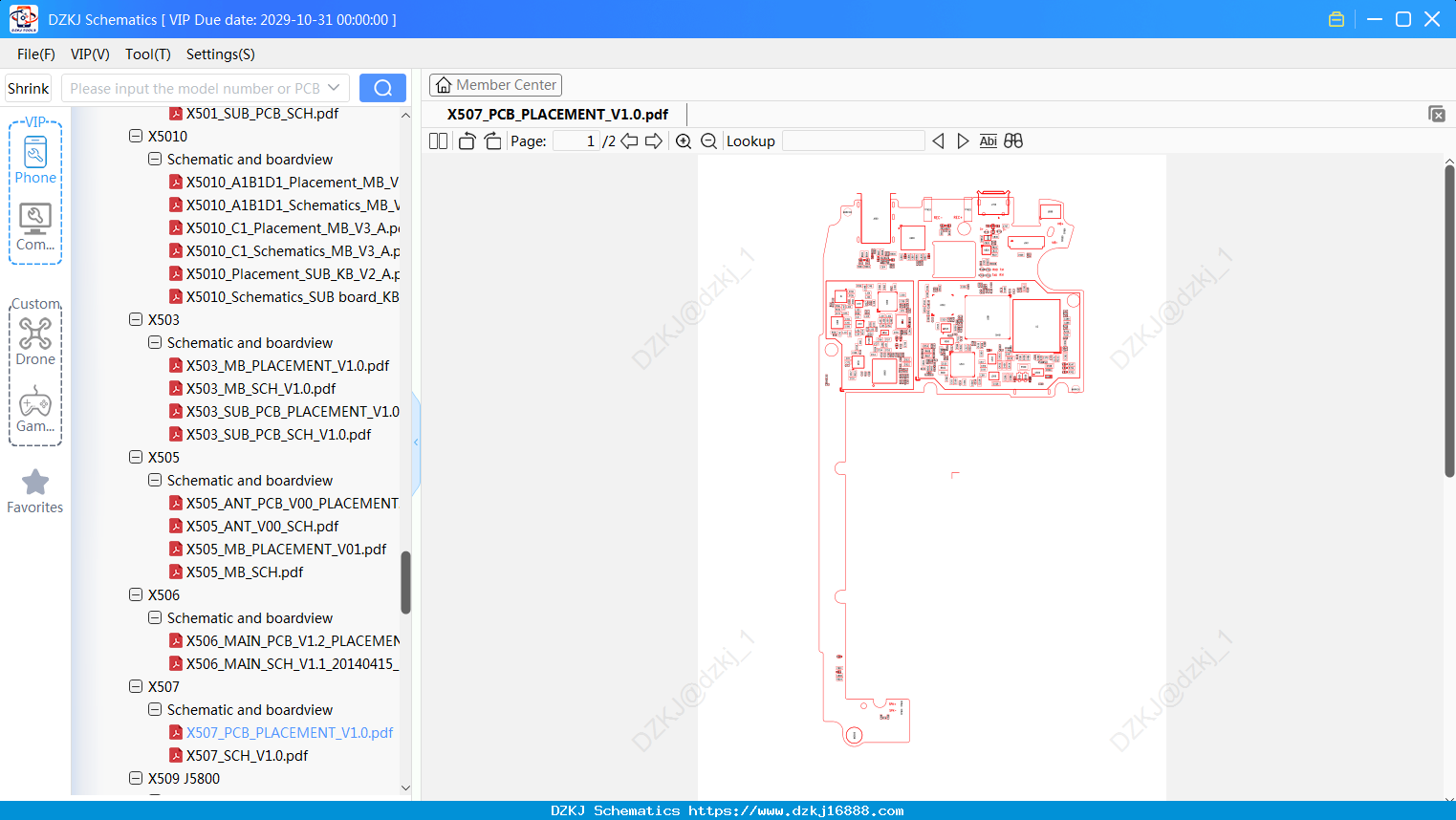Click the DZKJ app logo
This screenshot has height=820, width=1456.
23,19
